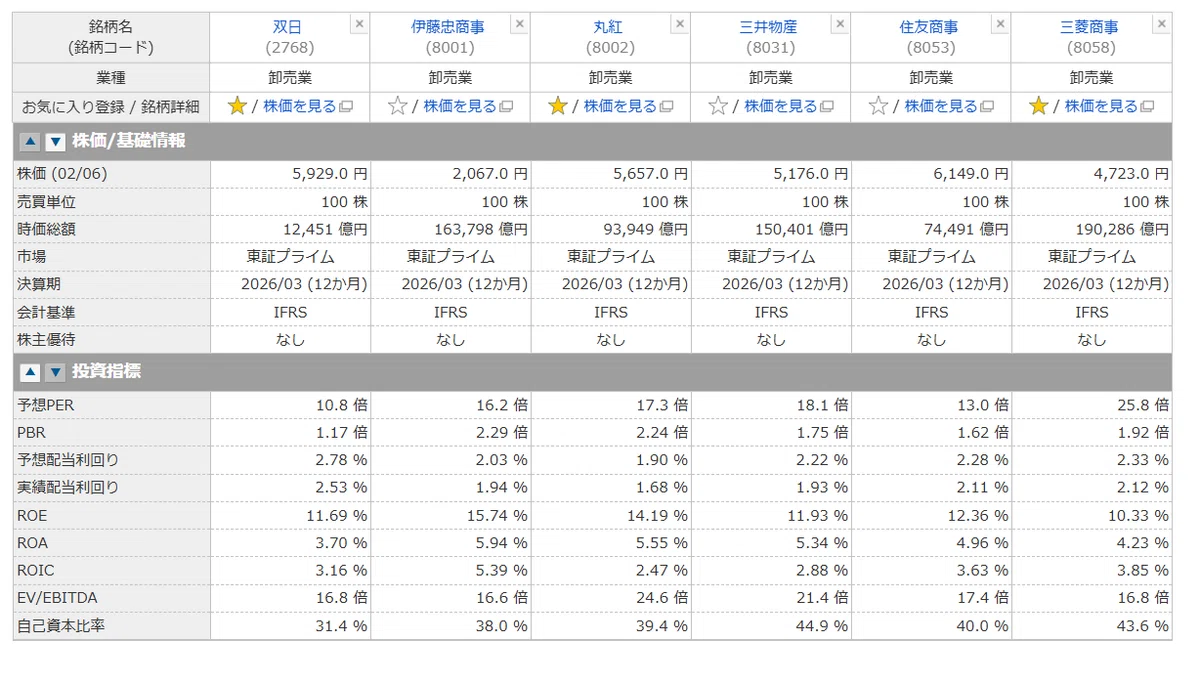This screenshot has height=681, width=1200.
Task: Click 伊藤忠商事 market cap 163,798 億円
Action: point(481,229)
